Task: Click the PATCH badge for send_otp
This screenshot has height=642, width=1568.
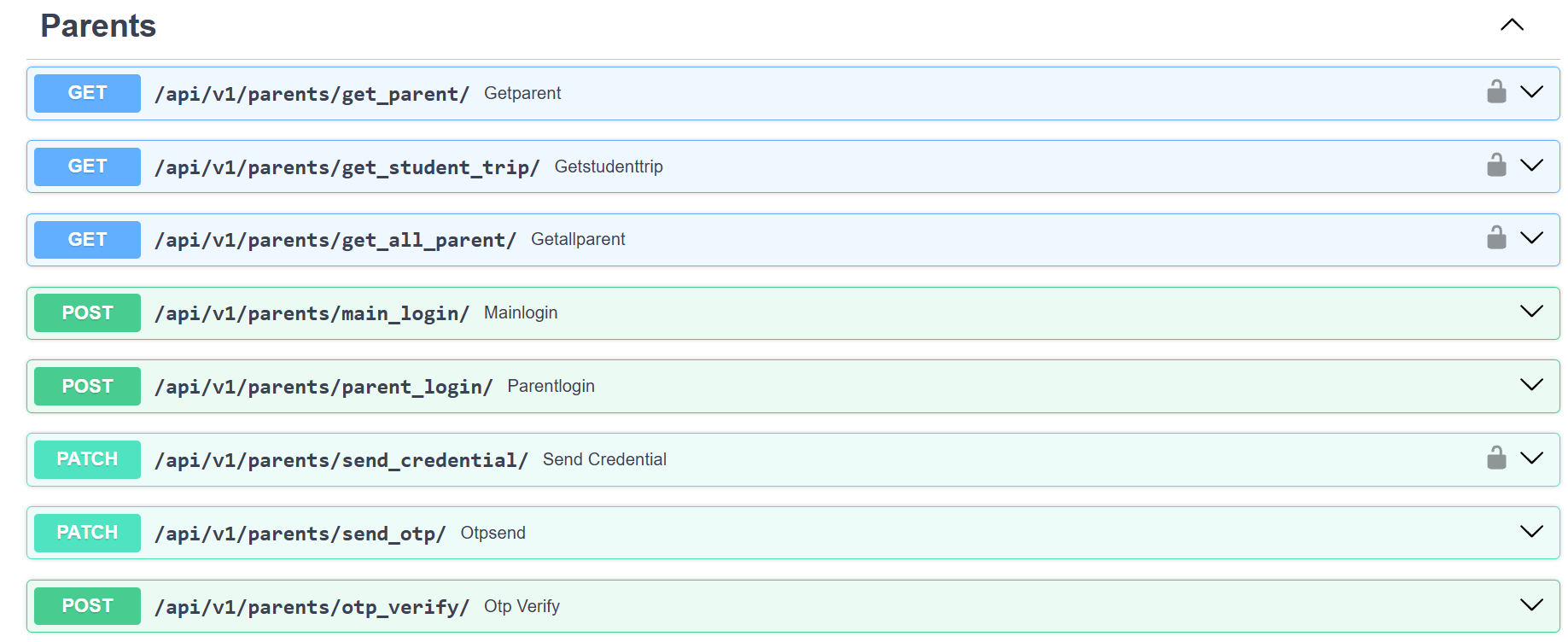Action: pyautogui.click(x=87, y=533)
